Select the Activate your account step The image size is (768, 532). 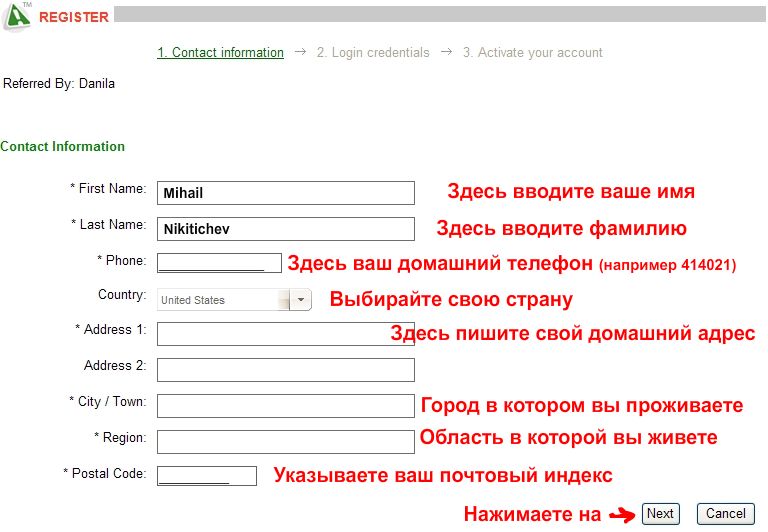coord(533,52)
